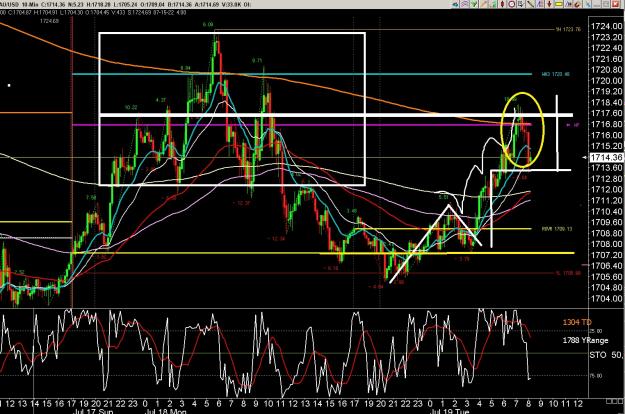This screenshot has height=414, width=625.
Task: Select the black trend line tool icon
Action: pyautogui.click(x=530, y=4)
